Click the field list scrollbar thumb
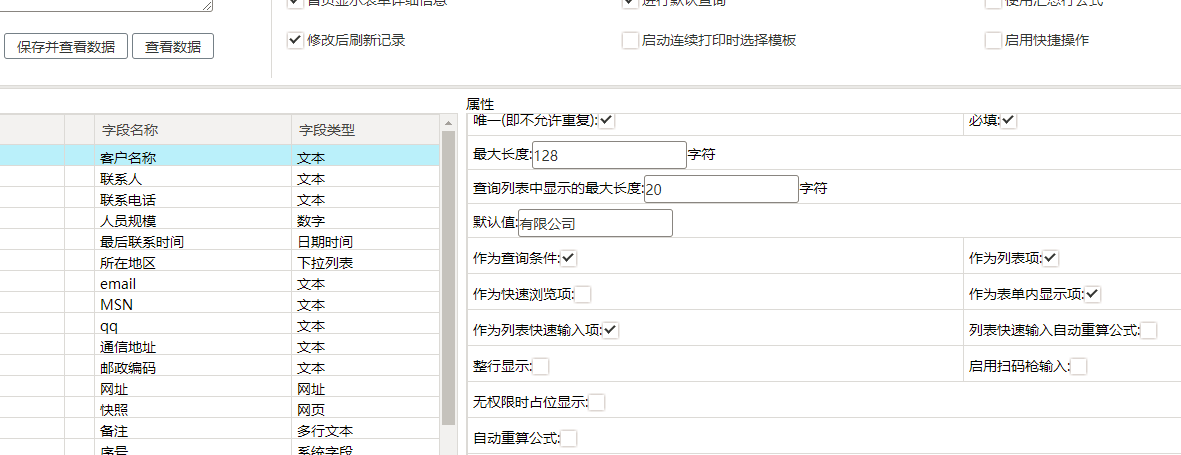The height and width of the screenshot is (455, 1181). [x=449, y=279]
